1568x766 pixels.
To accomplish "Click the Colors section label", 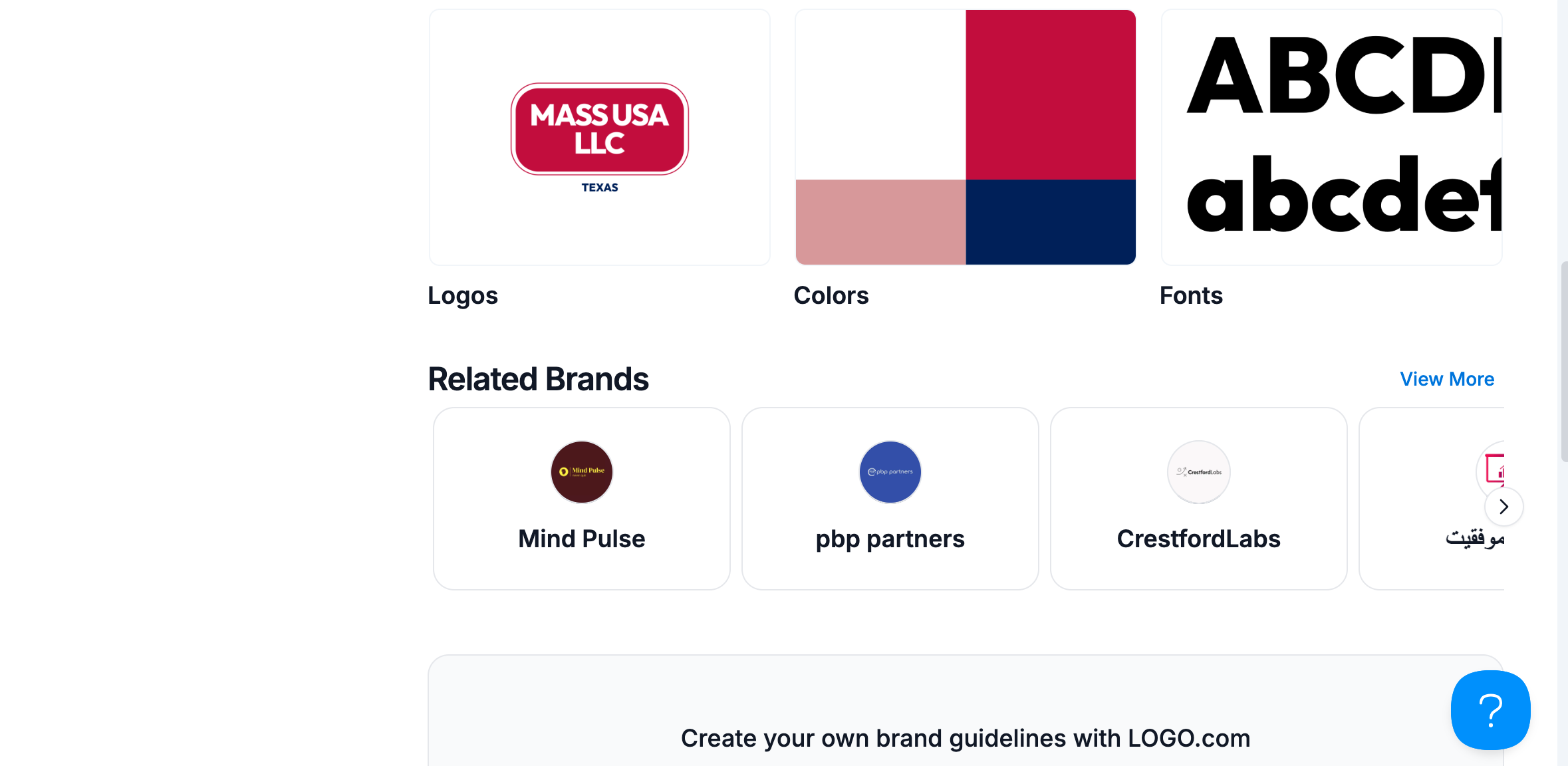I will [x=831, y=296].
